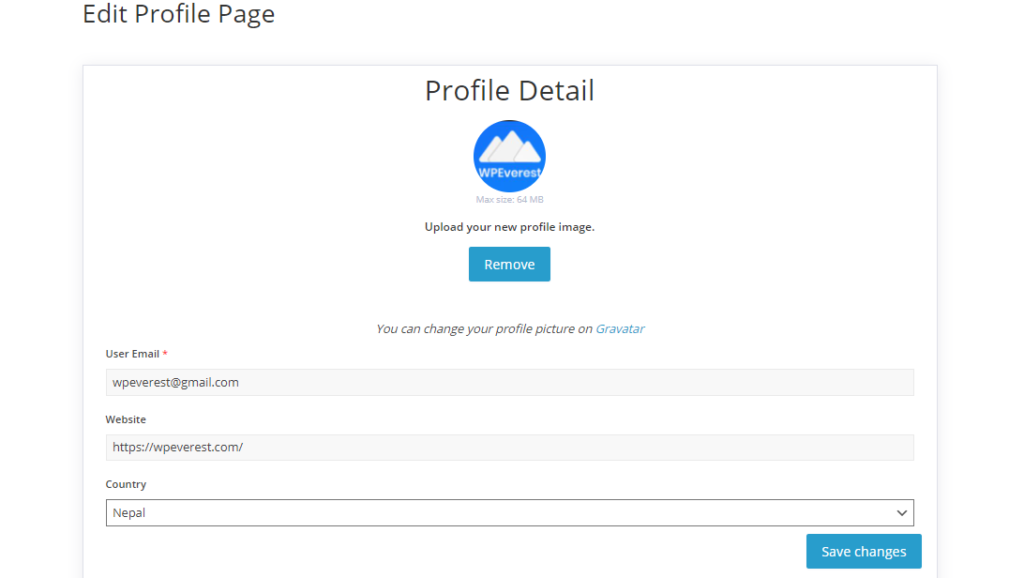Focus the Website URL input field
The width and height of the screenshot is (1024, 578).
pyautogui.click(x=509, y=447)
